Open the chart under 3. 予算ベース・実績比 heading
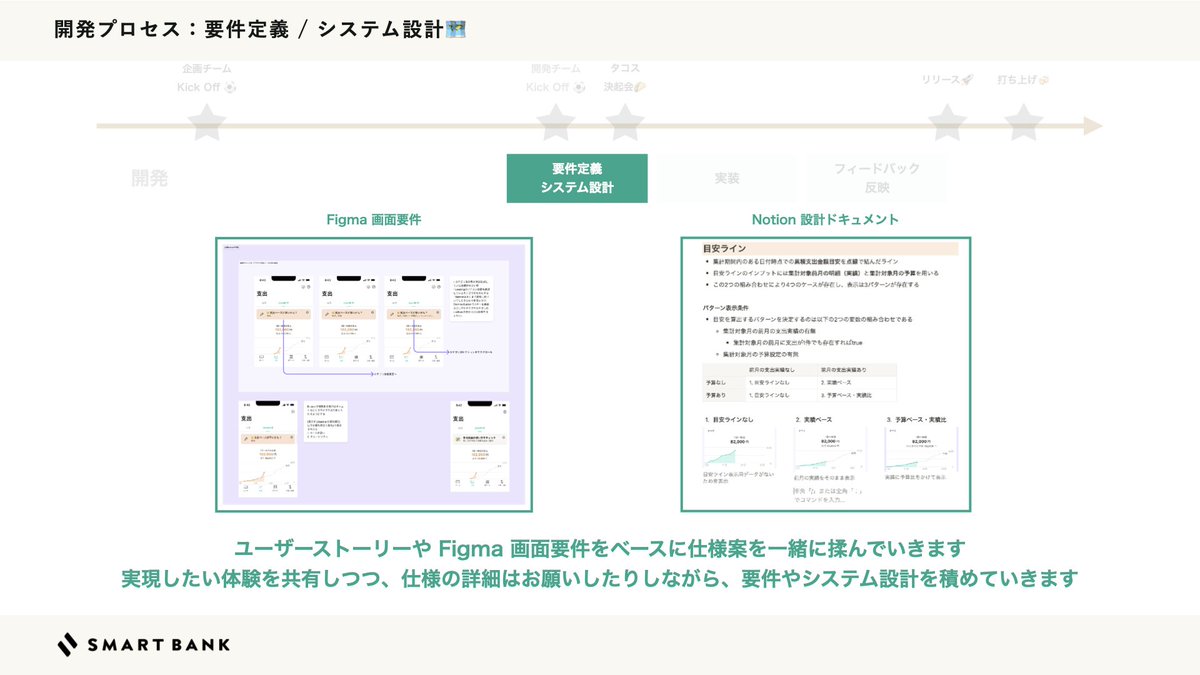This screenshot has width=1200, height=675. coord(922,450)
